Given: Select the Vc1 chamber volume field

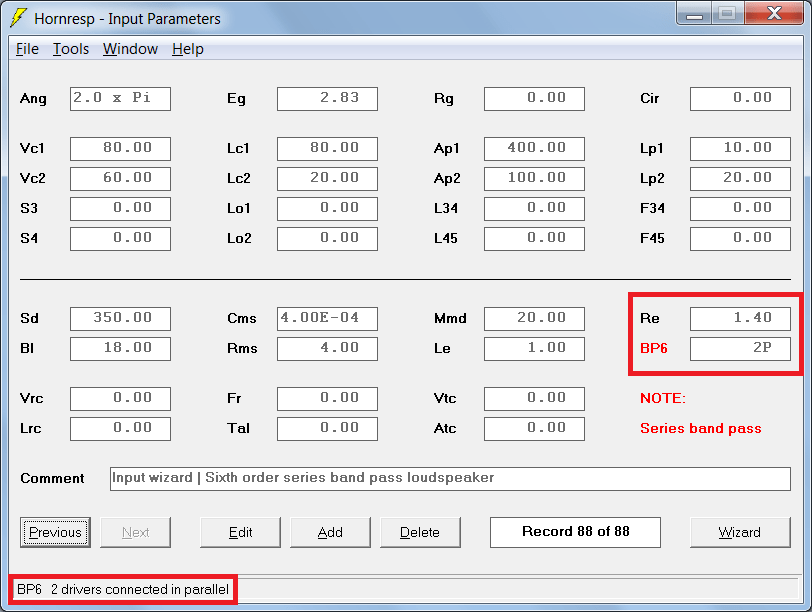Looking at the screenshot, I should pyautogui.click(x=120, y=149).
